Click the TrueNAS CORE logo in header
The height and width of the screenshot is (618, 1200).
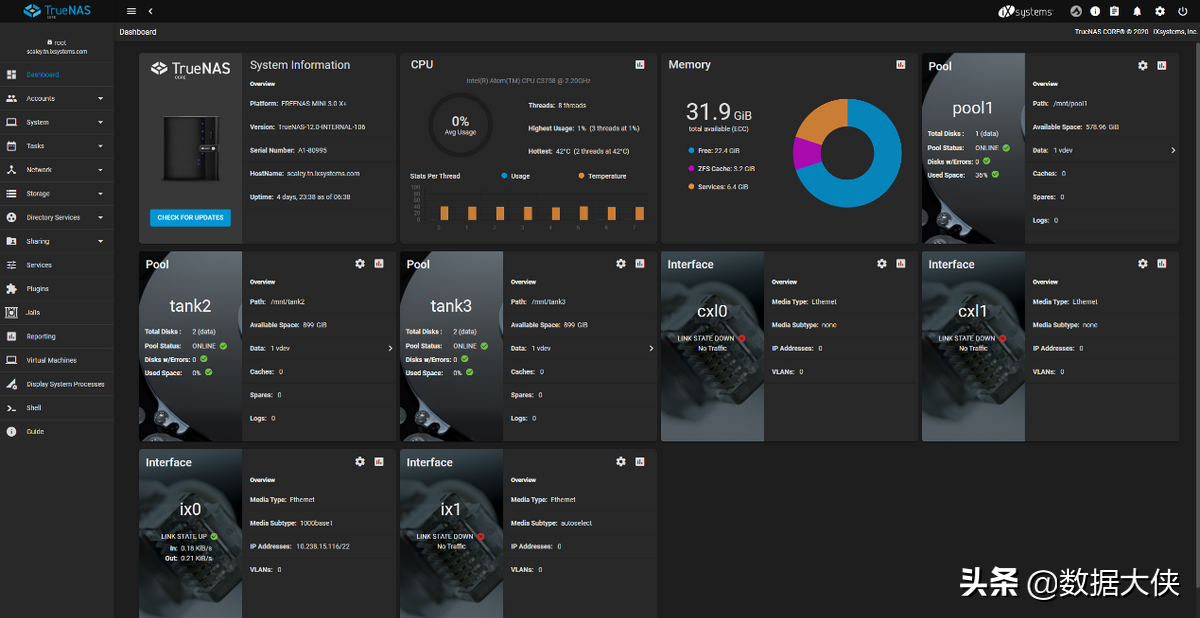click(x=57, y=12)
